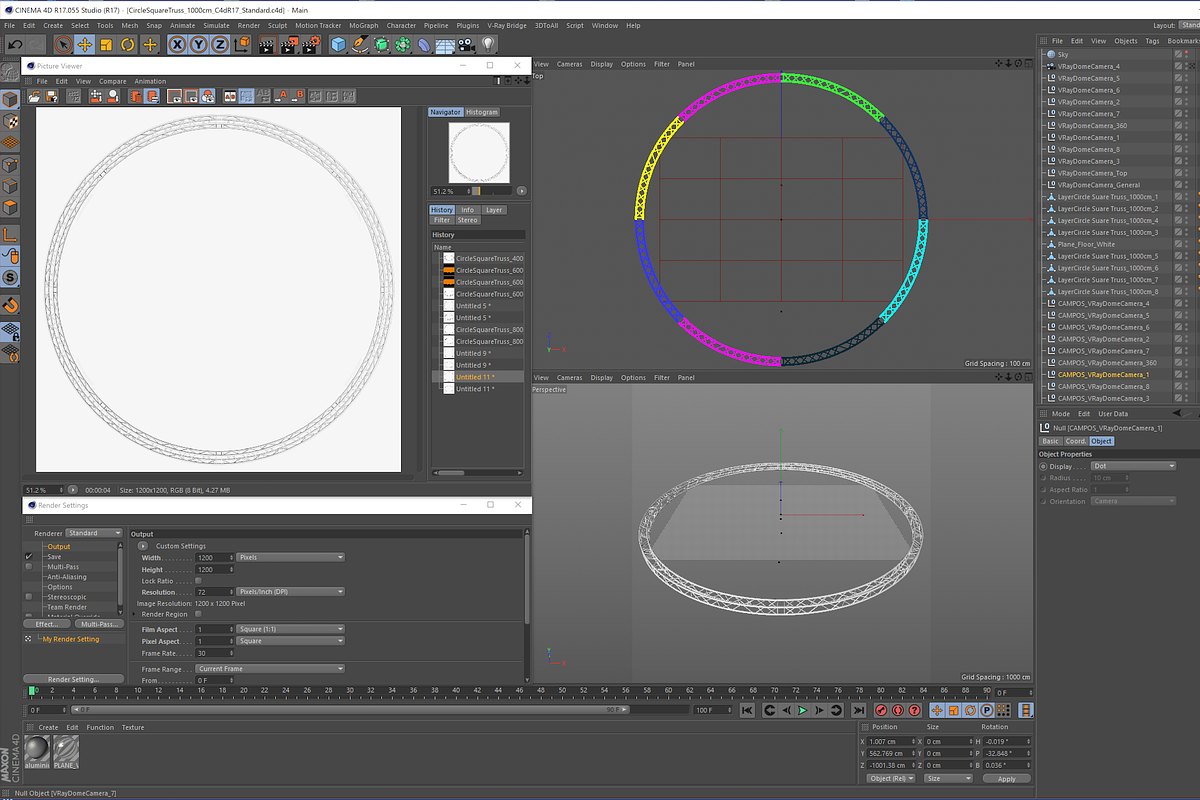The image size is (1200, 800).
Task: Click Autokeying red icon
Action: (898, 710)
